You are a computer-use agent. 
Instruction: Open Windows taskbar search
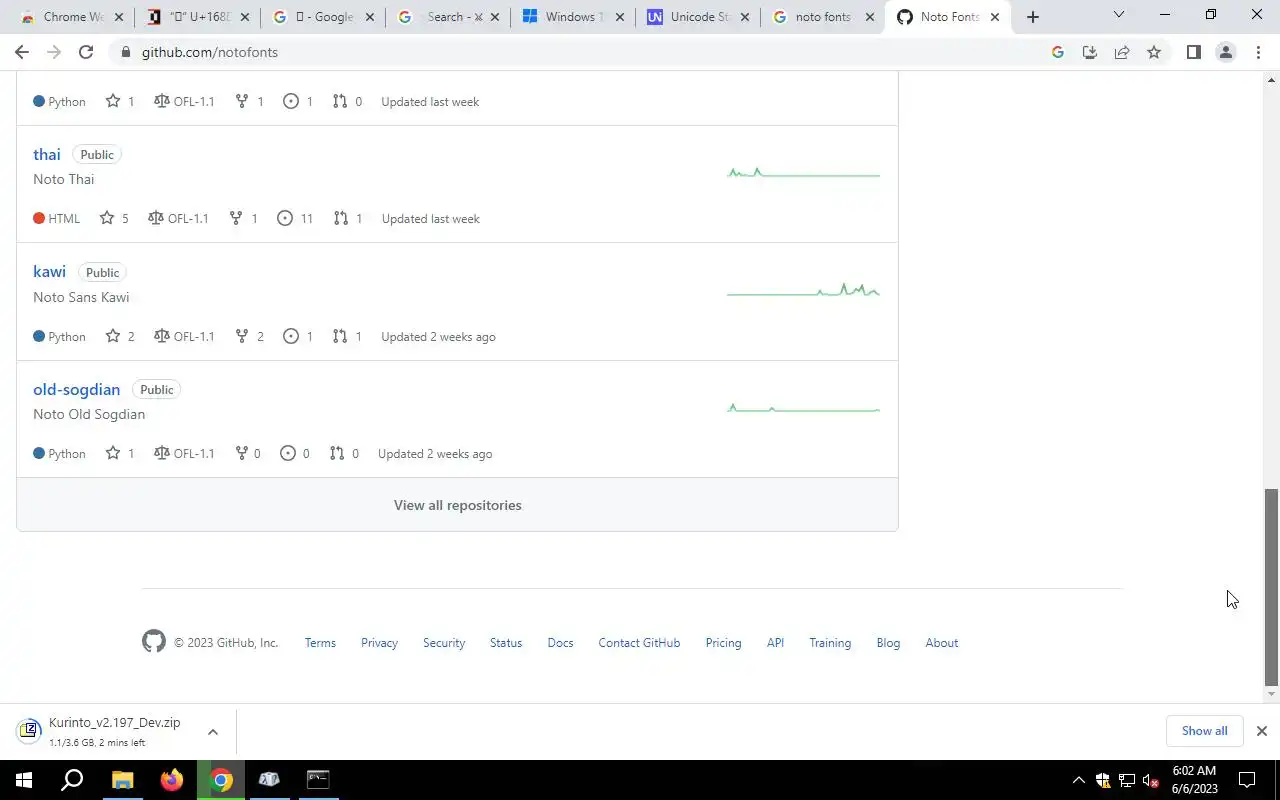[x=72, y=780]
